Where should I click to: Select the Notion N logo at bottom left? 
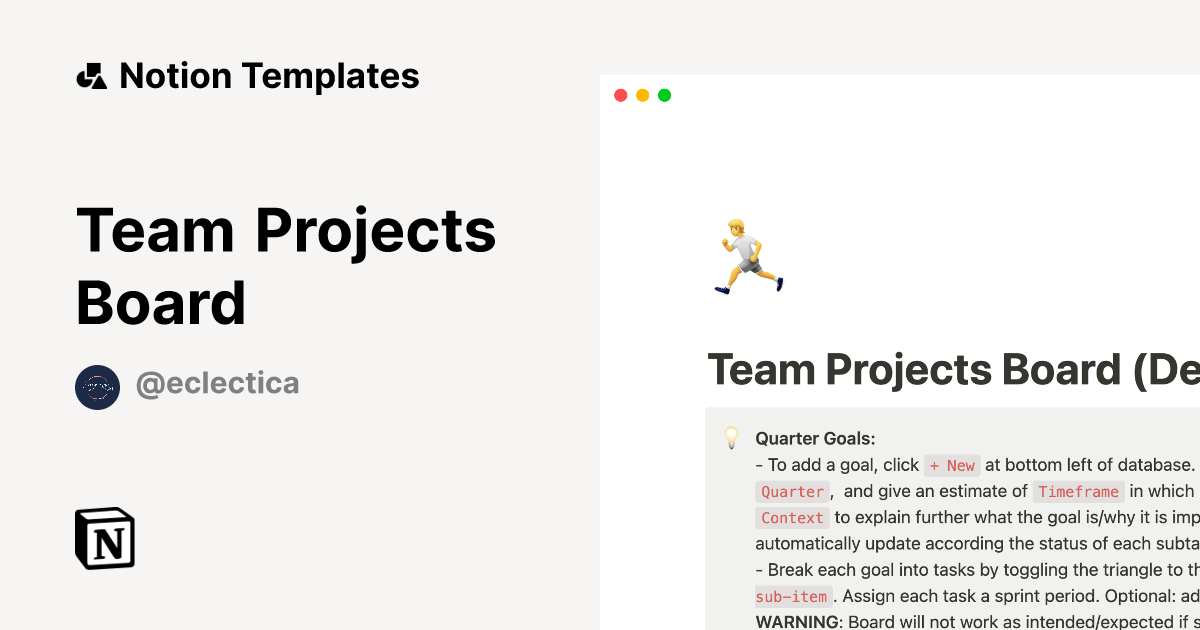[105, 539]
